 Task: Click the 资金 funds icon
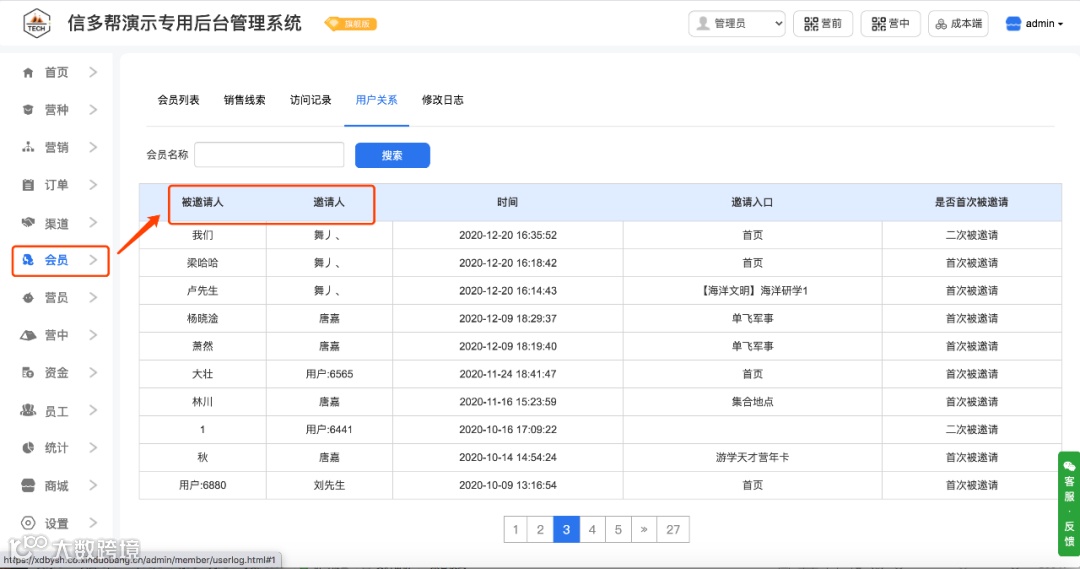(28, 373)
